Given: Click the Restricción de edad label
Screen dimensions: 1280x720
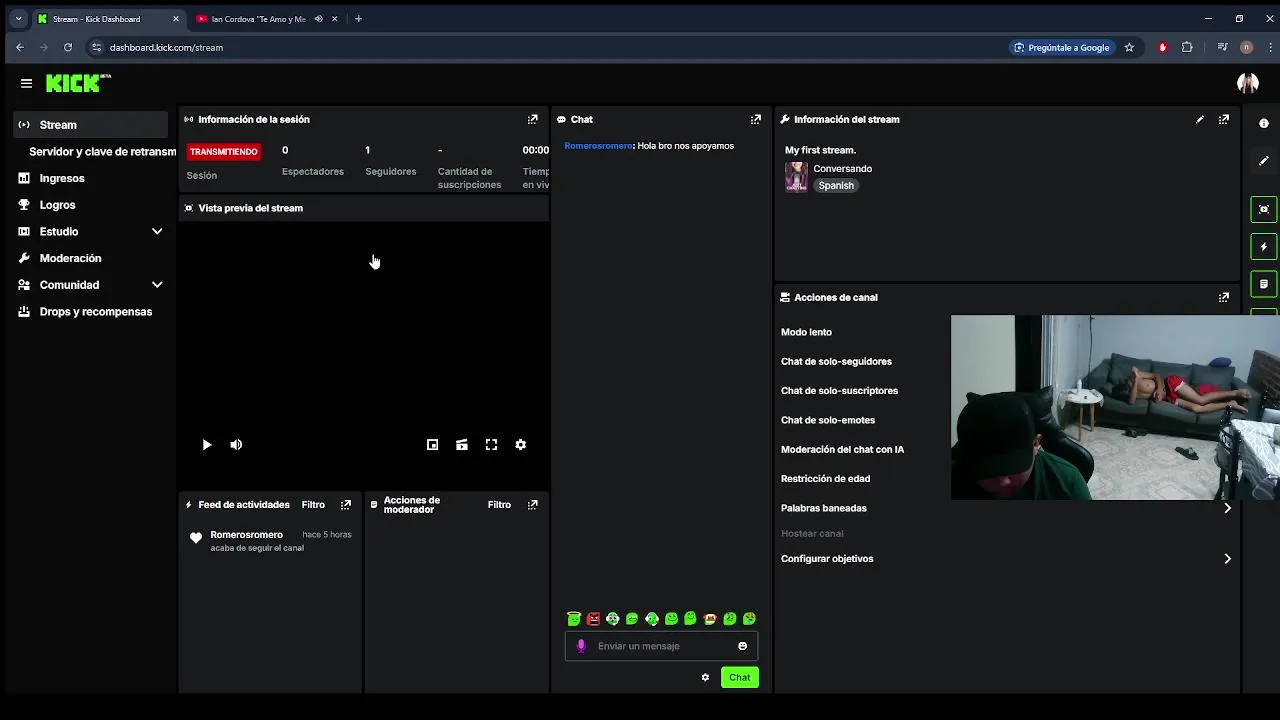Looking at the screenshot, I should (x=825, y=479).
